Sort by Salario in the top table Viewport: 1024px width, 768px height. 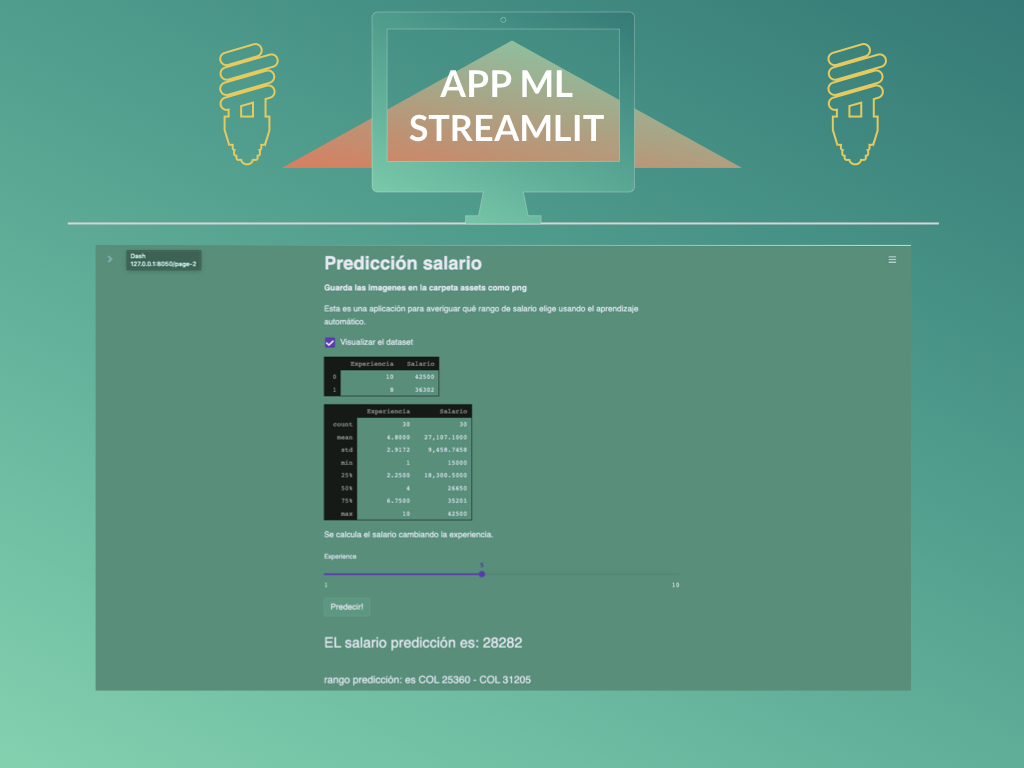420,363
